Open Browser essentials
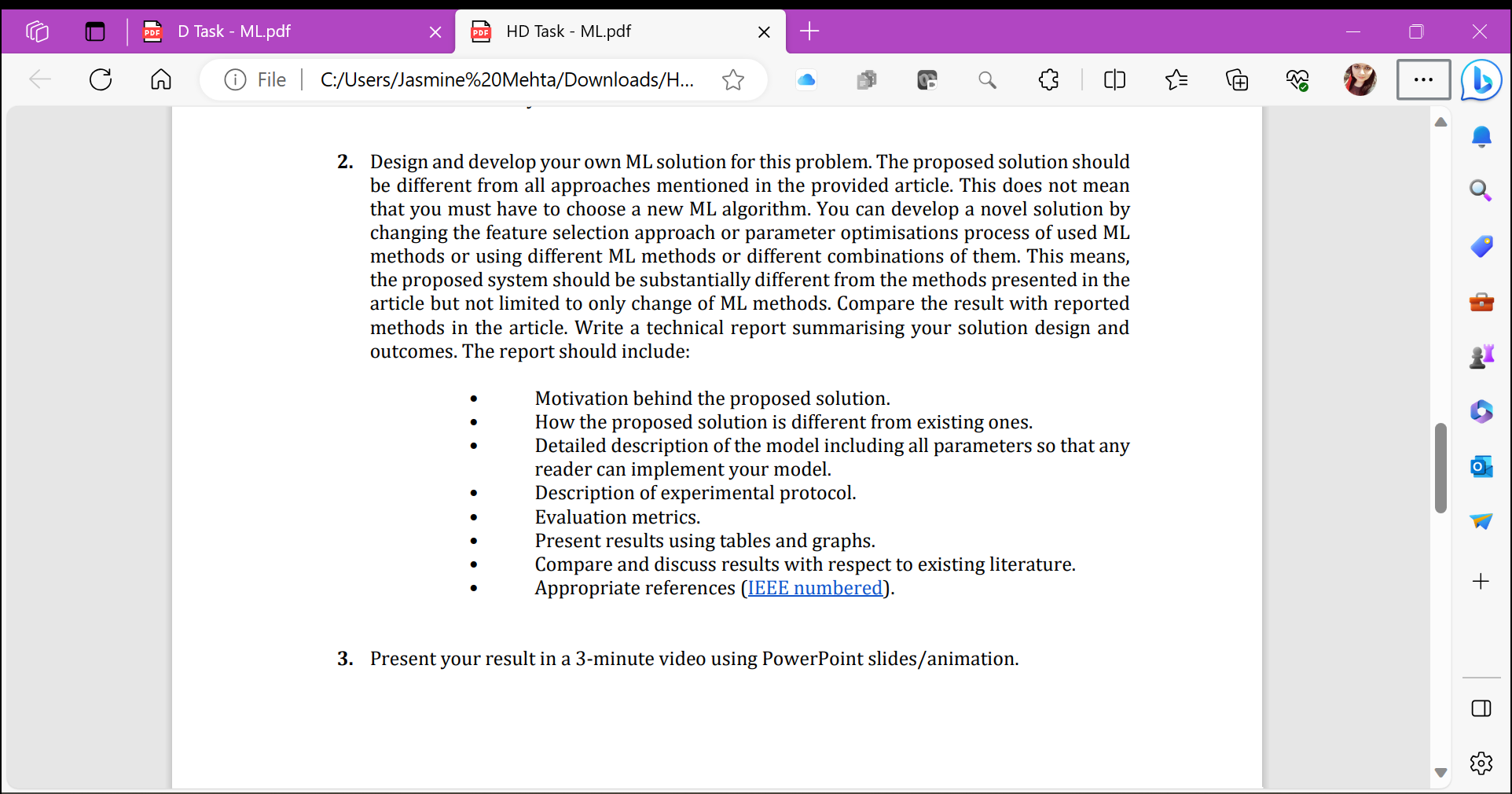The height and width of the screenshot is (794, 1512). tap(1297, 79)
